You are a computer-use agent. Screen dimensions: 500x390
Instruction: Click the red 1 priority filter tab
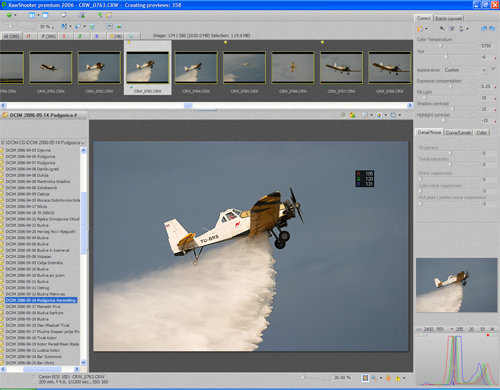(64, 36)
